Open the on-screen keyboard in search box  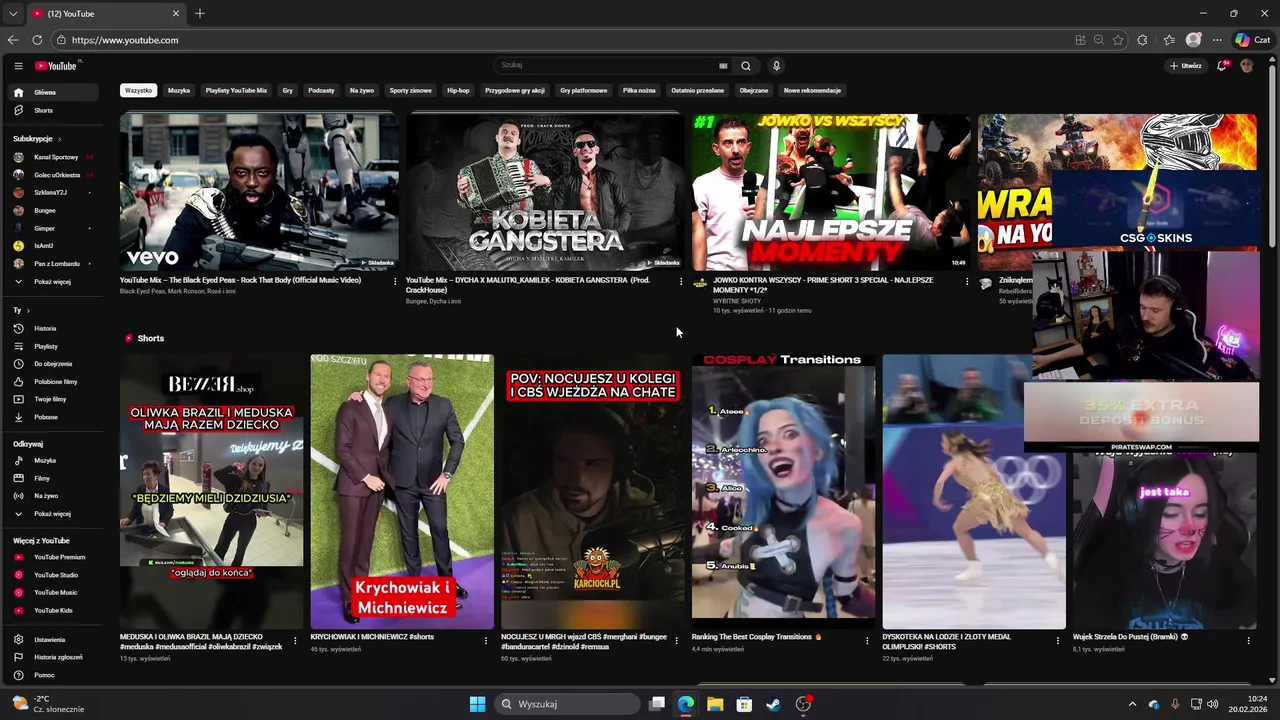pos(723,66)
